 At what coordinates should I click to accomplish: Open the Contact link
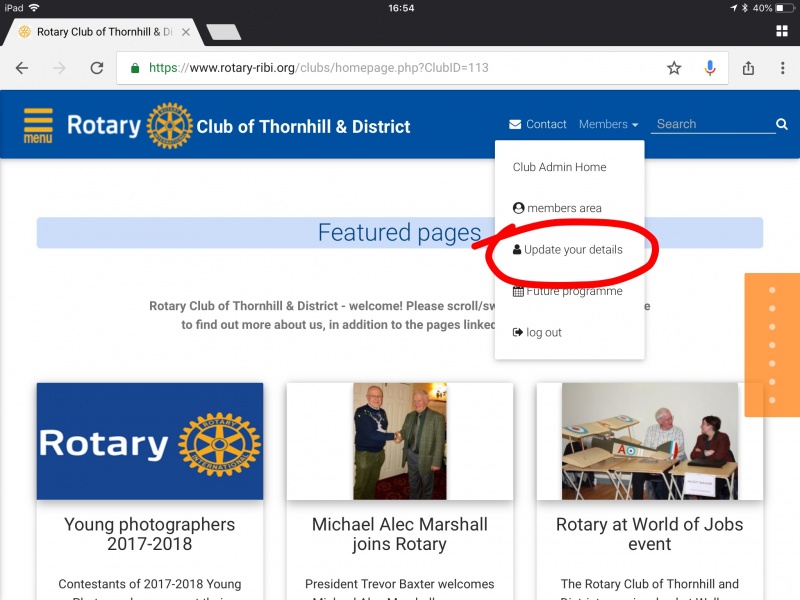[x=546, y=124]
